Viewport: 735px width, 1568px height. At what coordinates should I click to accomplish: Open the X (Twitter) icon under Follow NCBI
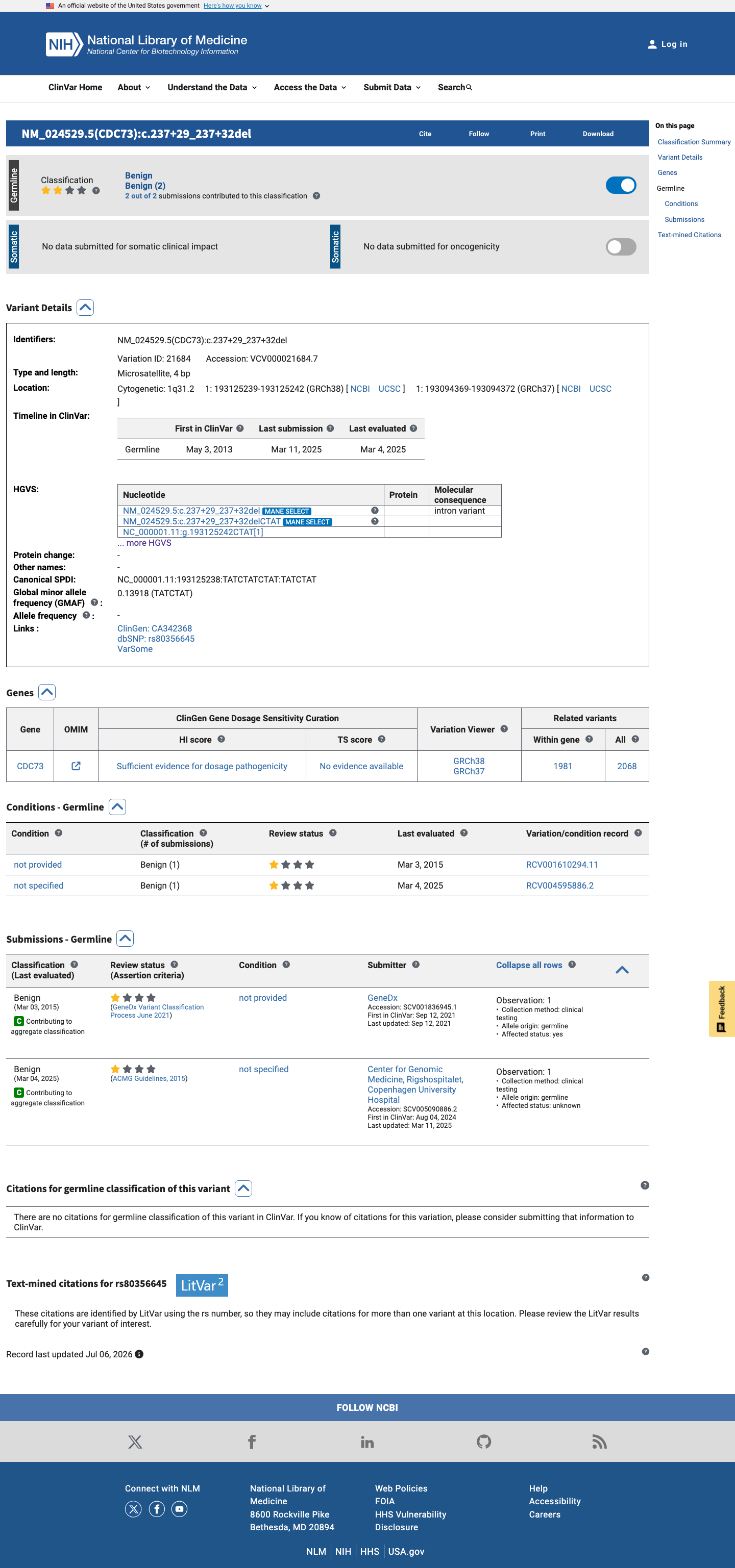tap(135, 1442)
